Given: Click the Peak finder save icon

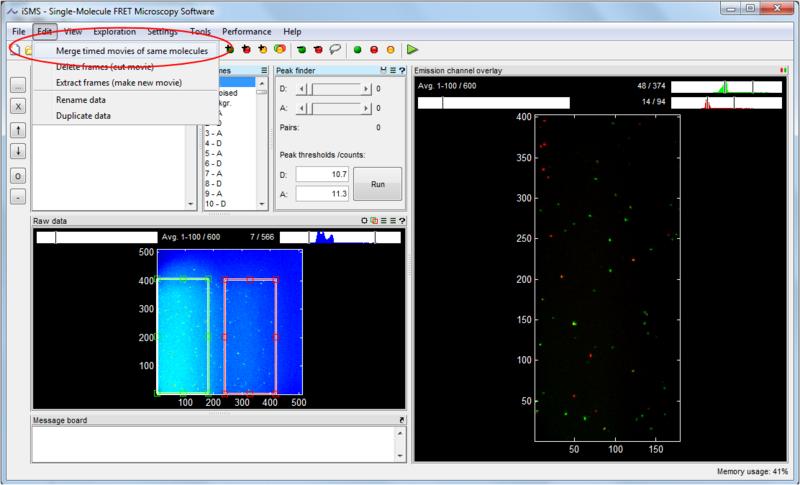Looking at the screenshot, I should click(x=383, y=70).
